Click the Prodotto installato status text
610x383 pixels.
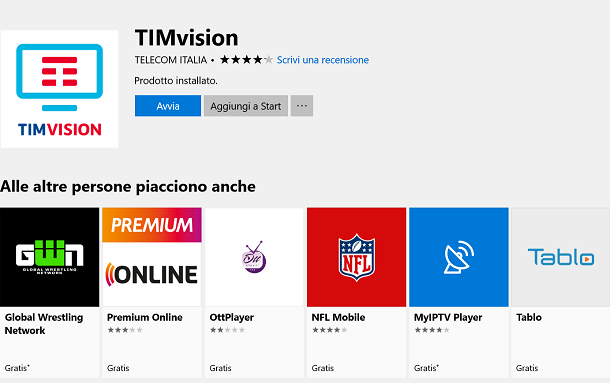click(x=176, y=81)
